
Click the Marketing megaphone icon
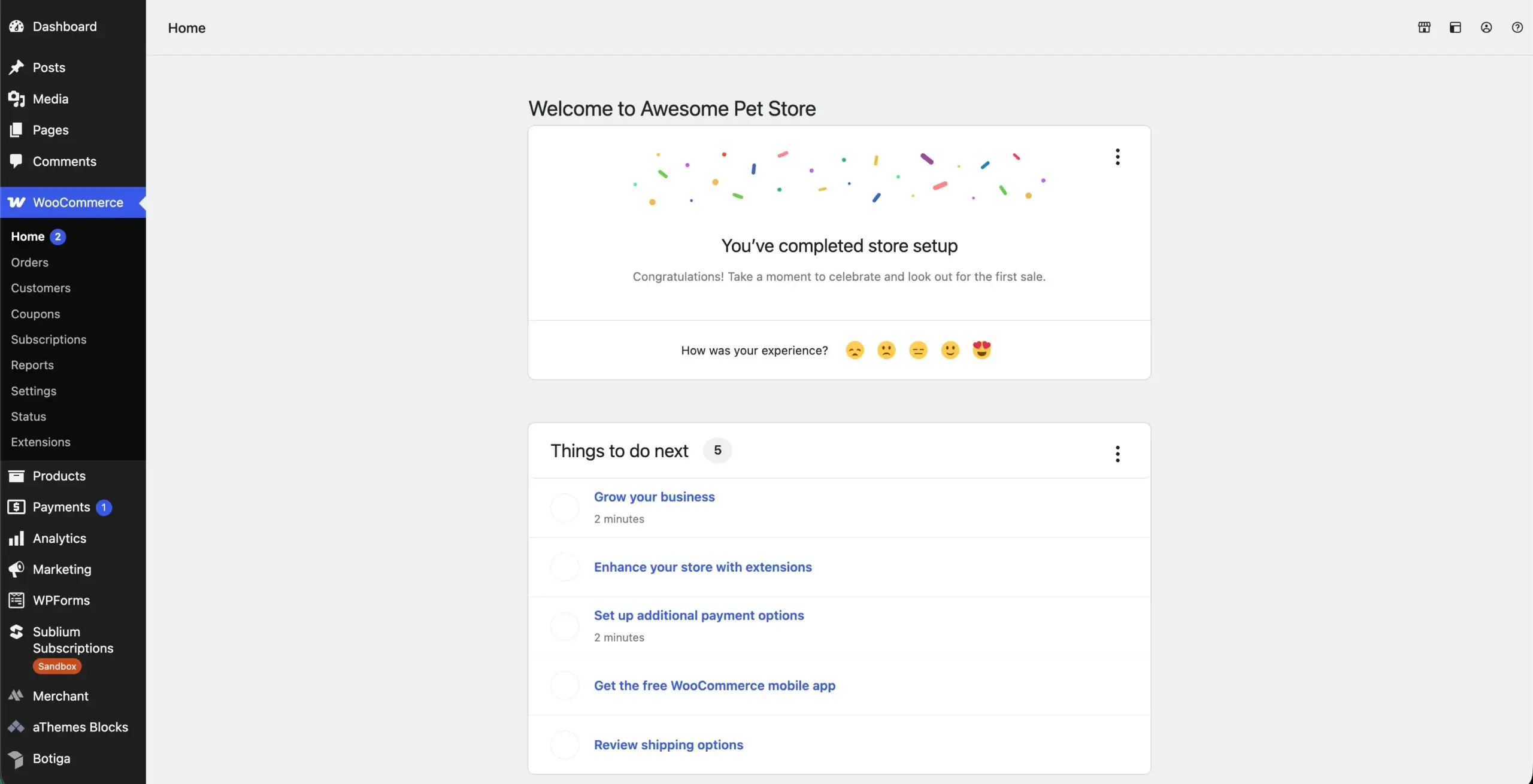pos(16,569)
